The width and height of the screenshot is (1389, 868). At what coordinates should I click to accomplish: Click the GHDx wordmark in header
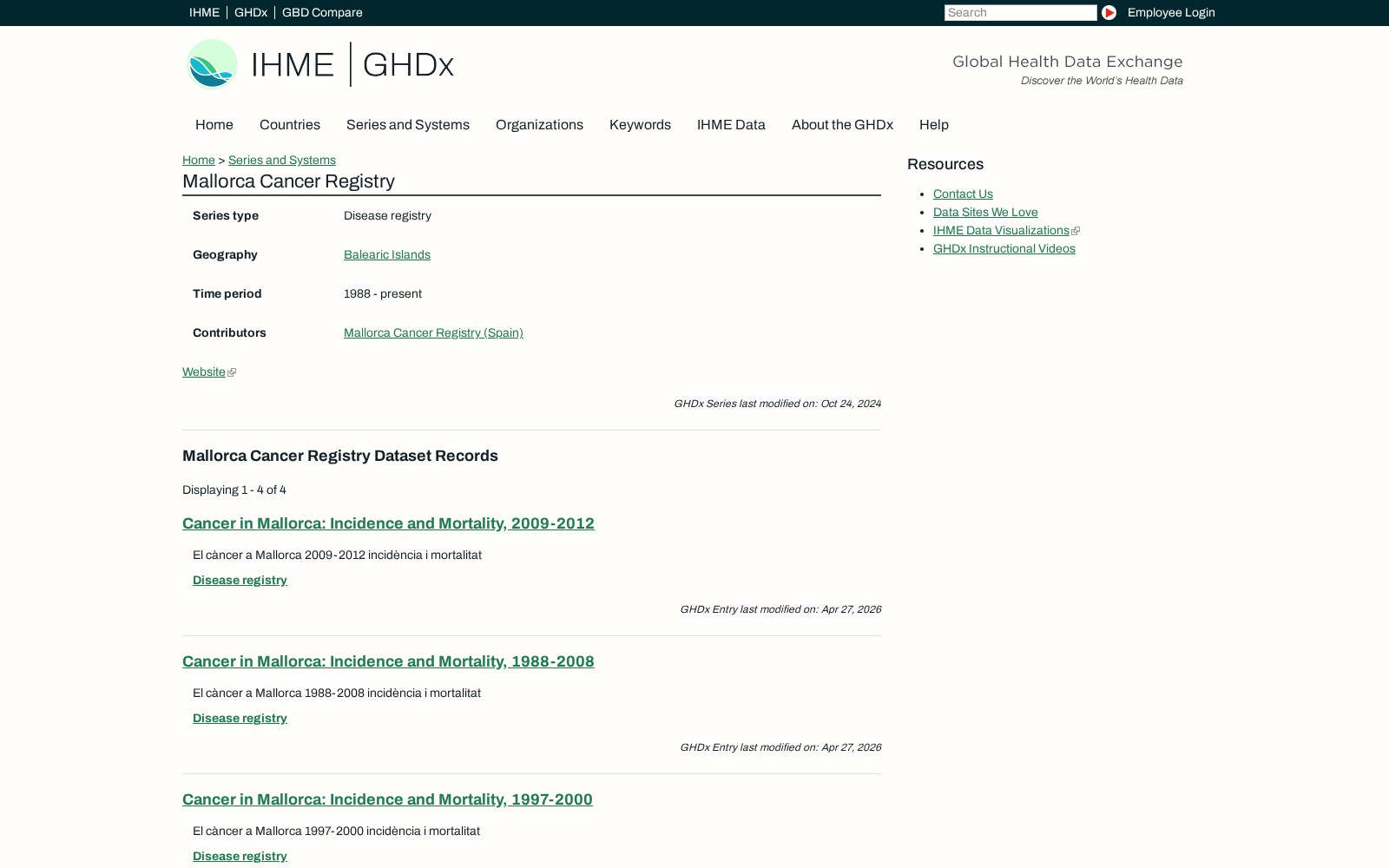tap(408, 64)
